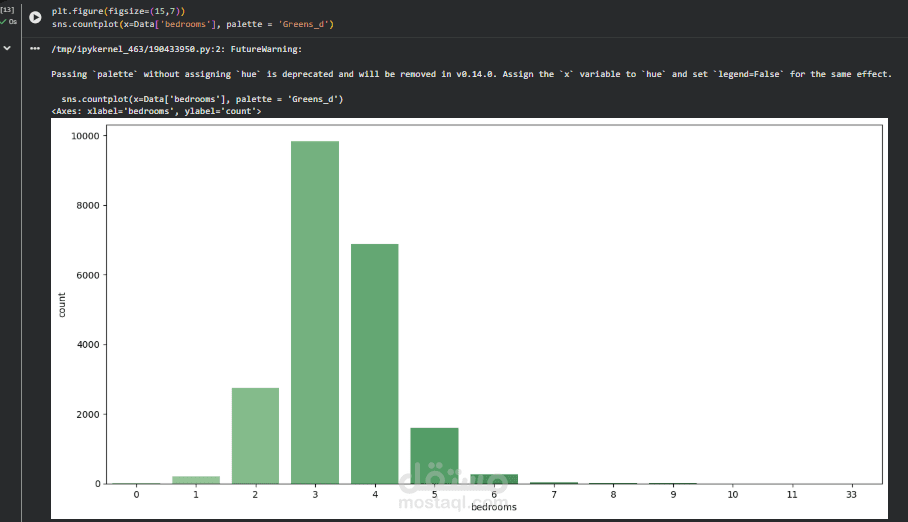Place cursor in the sns.countplot code line
This screenshot has width=908, height=522.
[x=192, y=23]
